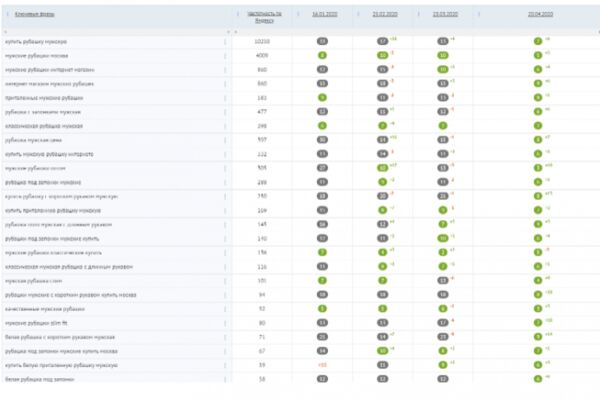Viewport: 600px width, 400px height.
Task: Click 23.02.2020 position badge for мужские рубашки москва
Action: point(383,56)
